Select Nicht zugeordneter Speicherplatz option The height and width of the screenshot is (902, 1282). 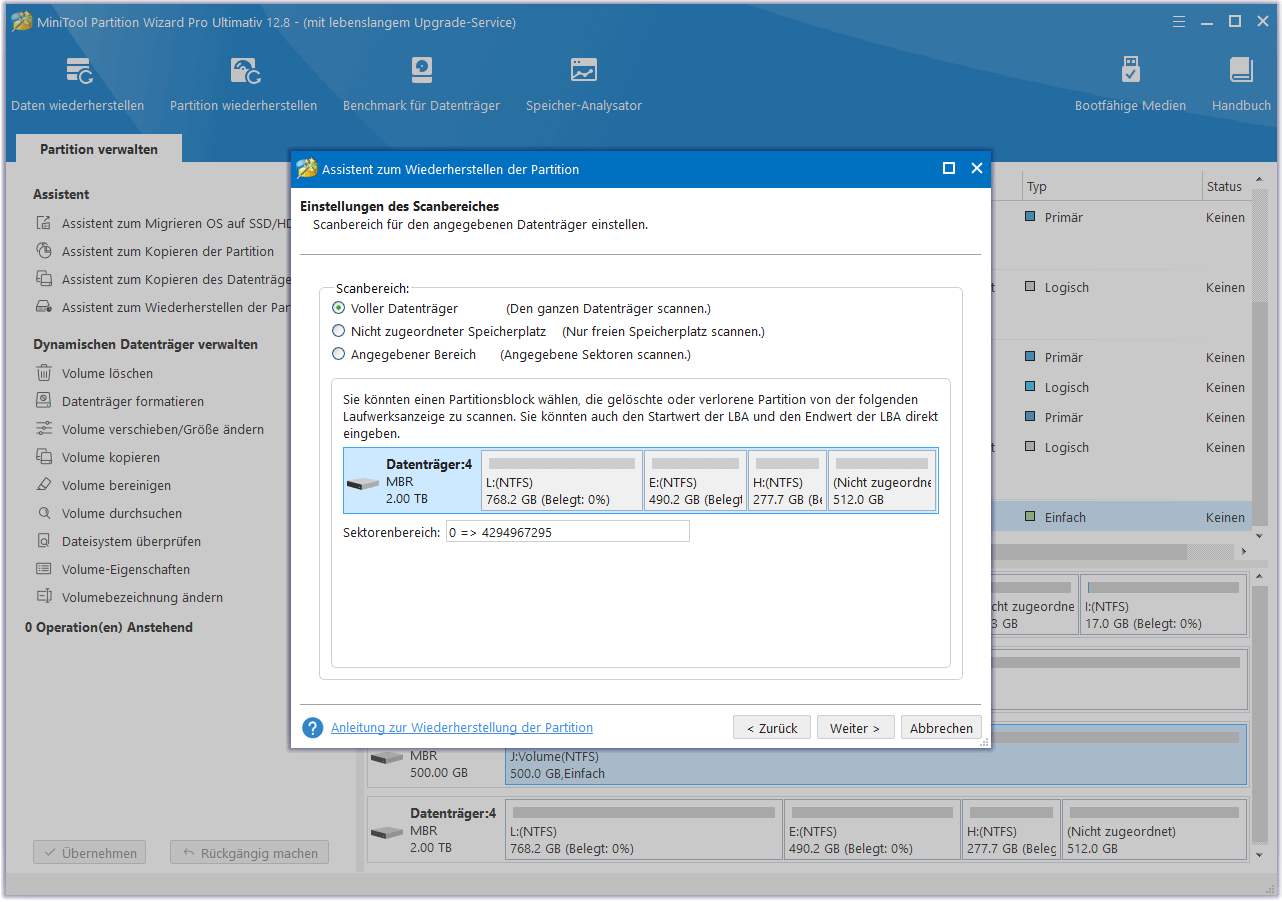(339, 331)
